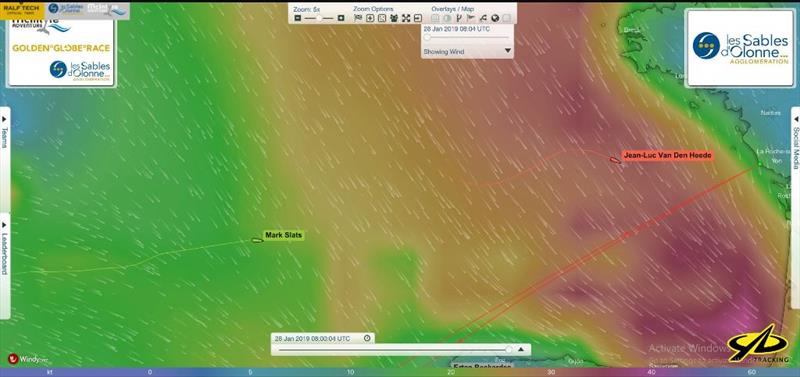
Task: Toggle the route fork overlay icon
Action: (x=459, y=18)
